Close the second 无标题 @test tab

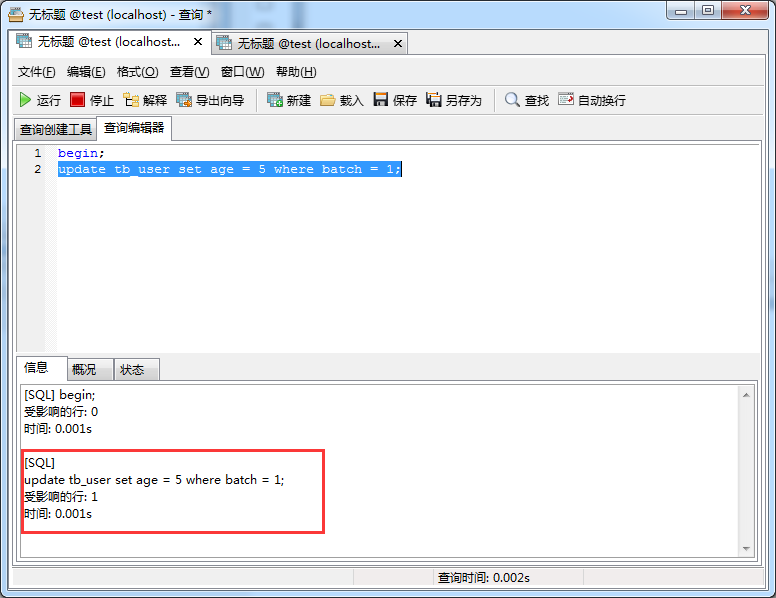pyautogui.click(x=398, y=44)
